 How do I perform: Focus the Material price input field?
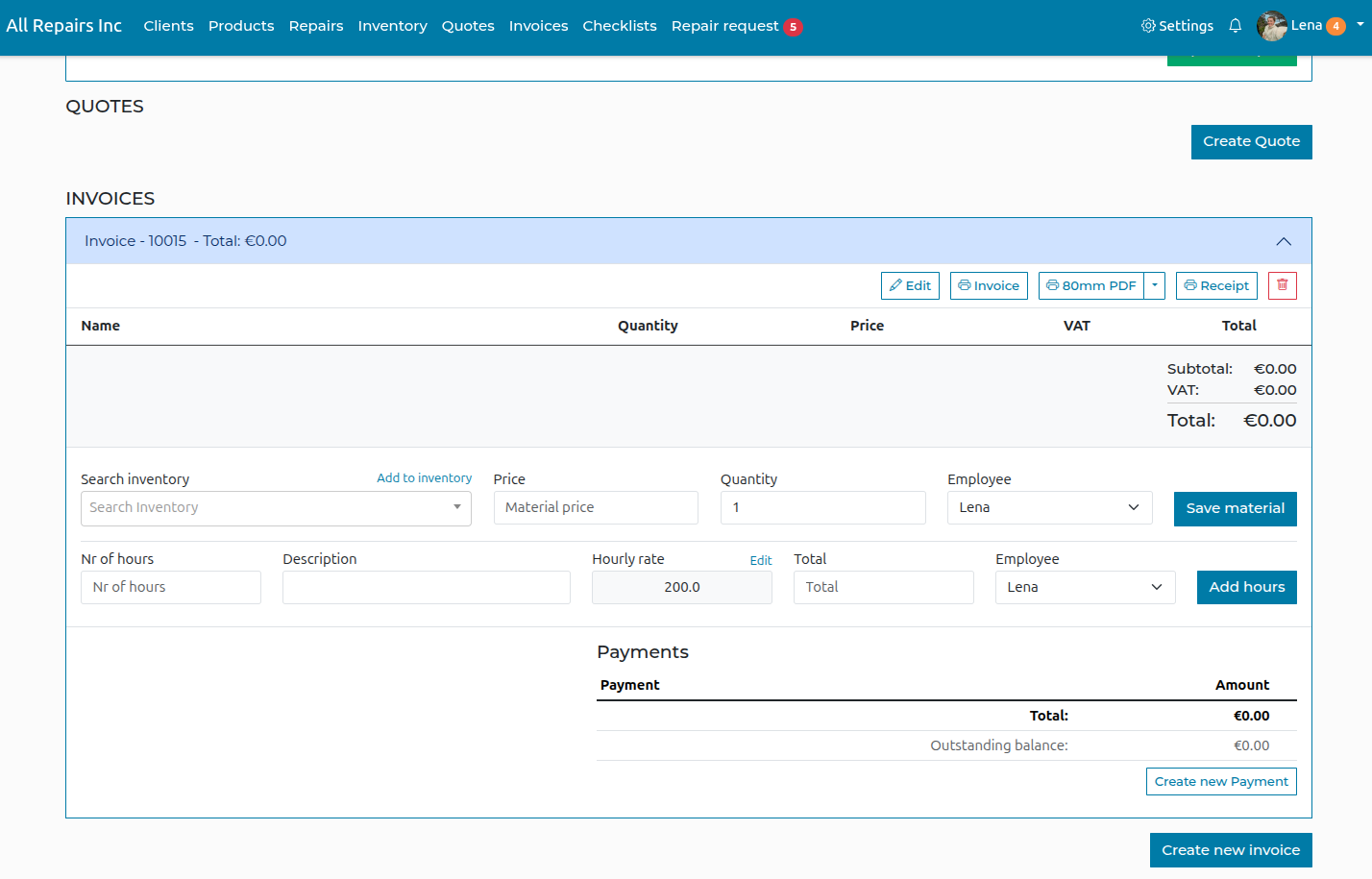click(596, 507)
